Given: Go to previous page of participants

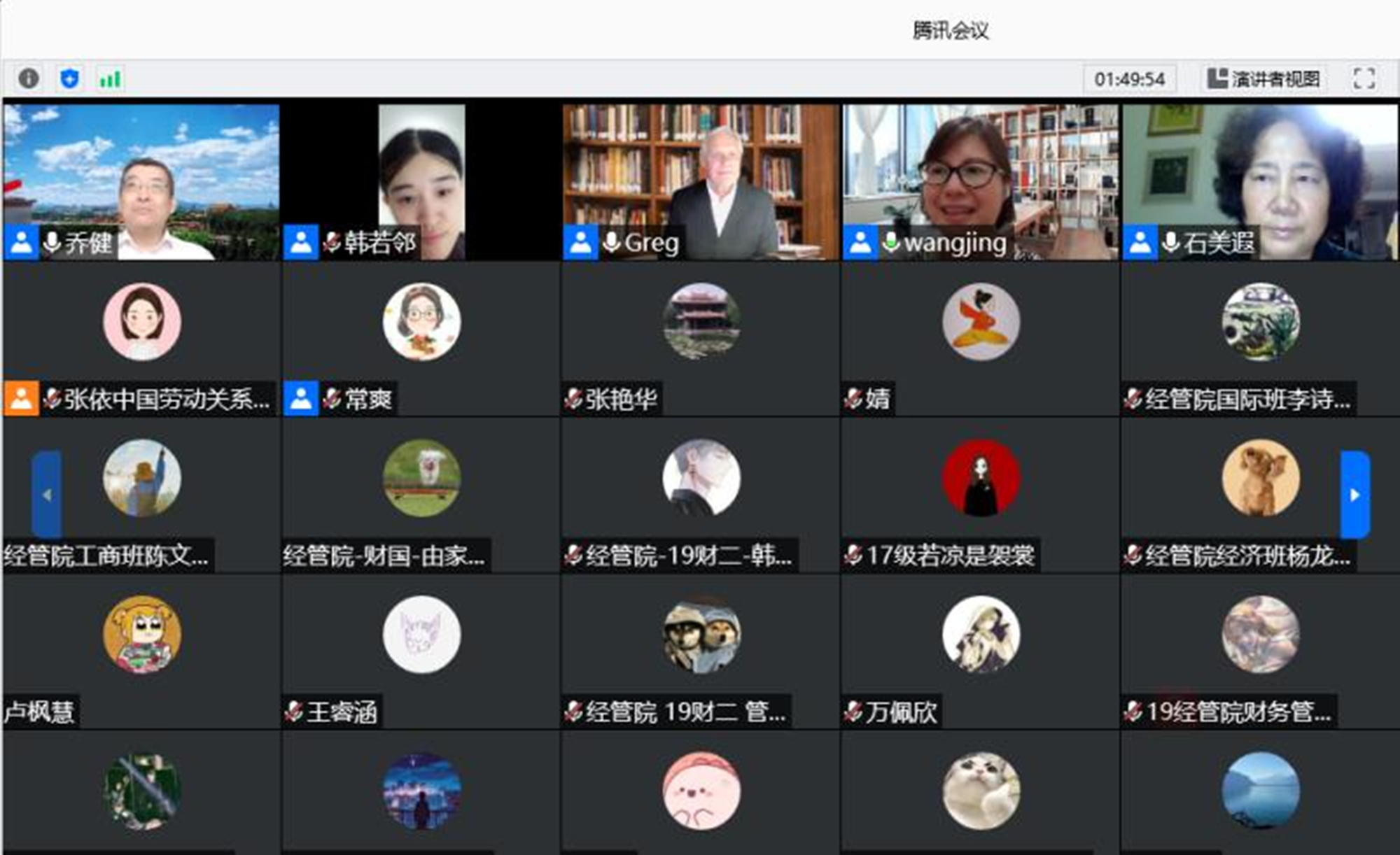Looking at the screenshot, I should point(46,495).
